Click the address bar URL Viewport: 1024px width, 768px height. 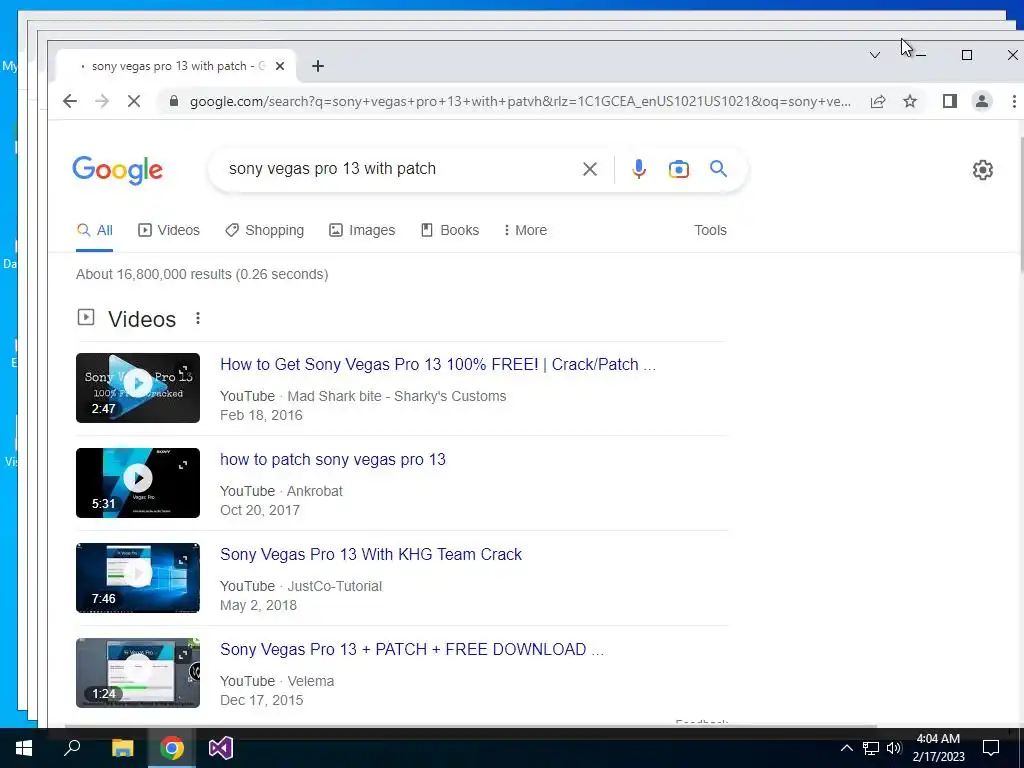click(520, 101)
